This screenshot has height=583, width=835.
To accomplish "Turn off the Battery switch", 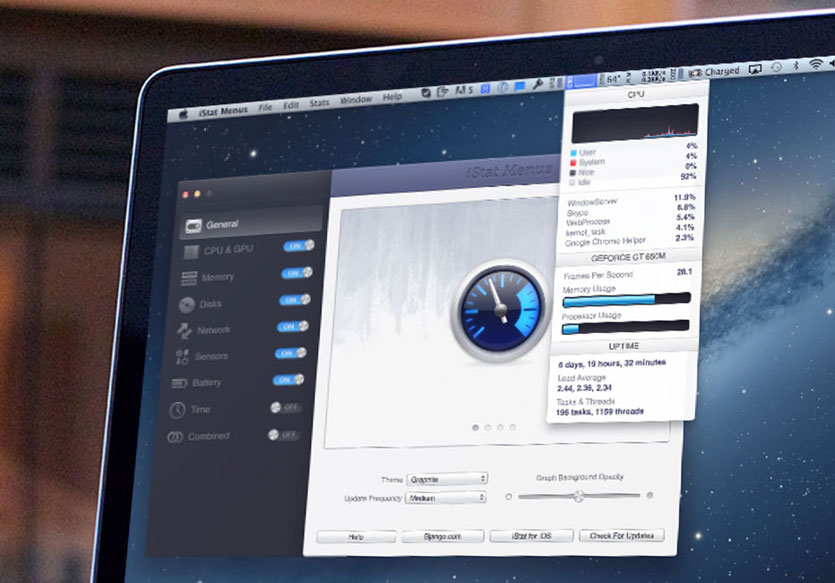I will coord(288,380).
